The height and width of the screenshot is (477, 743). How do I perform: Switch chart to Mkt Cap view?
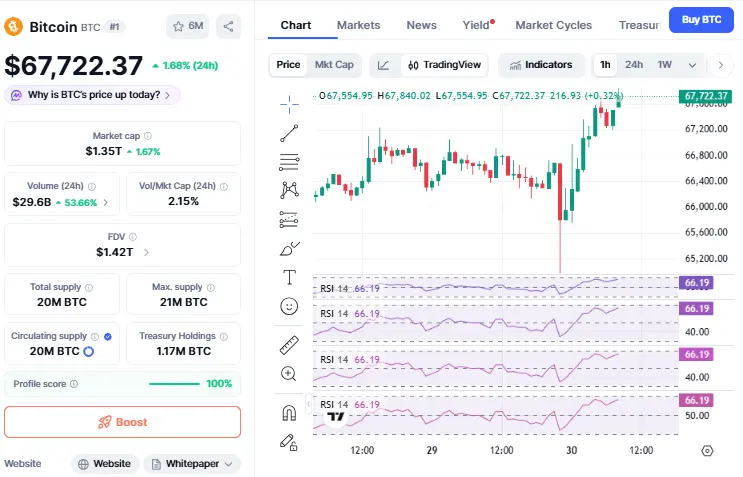[334, 65]
